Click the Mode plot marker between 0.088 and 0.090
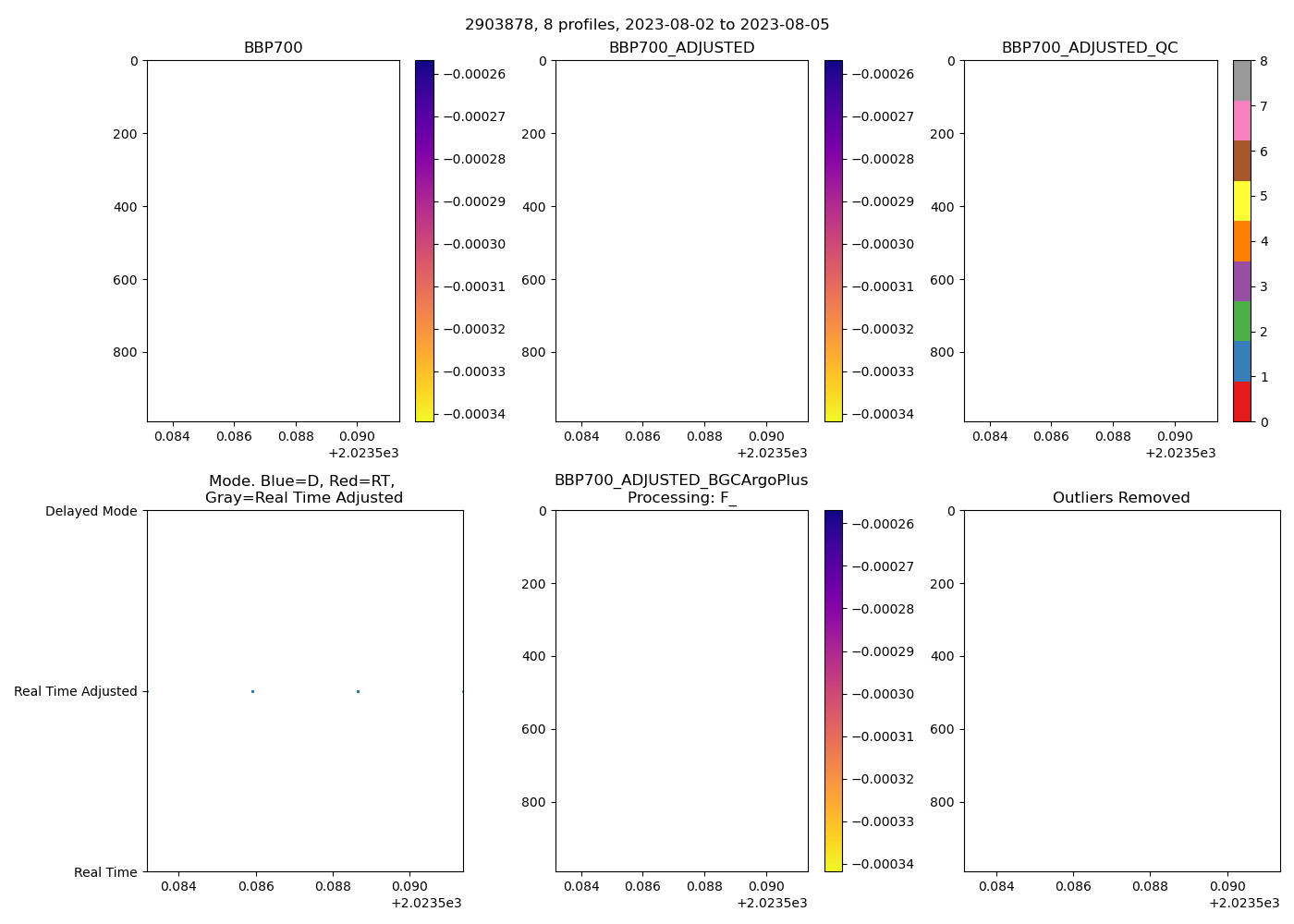Screen dimensions: 1294x924 (358, 691)
